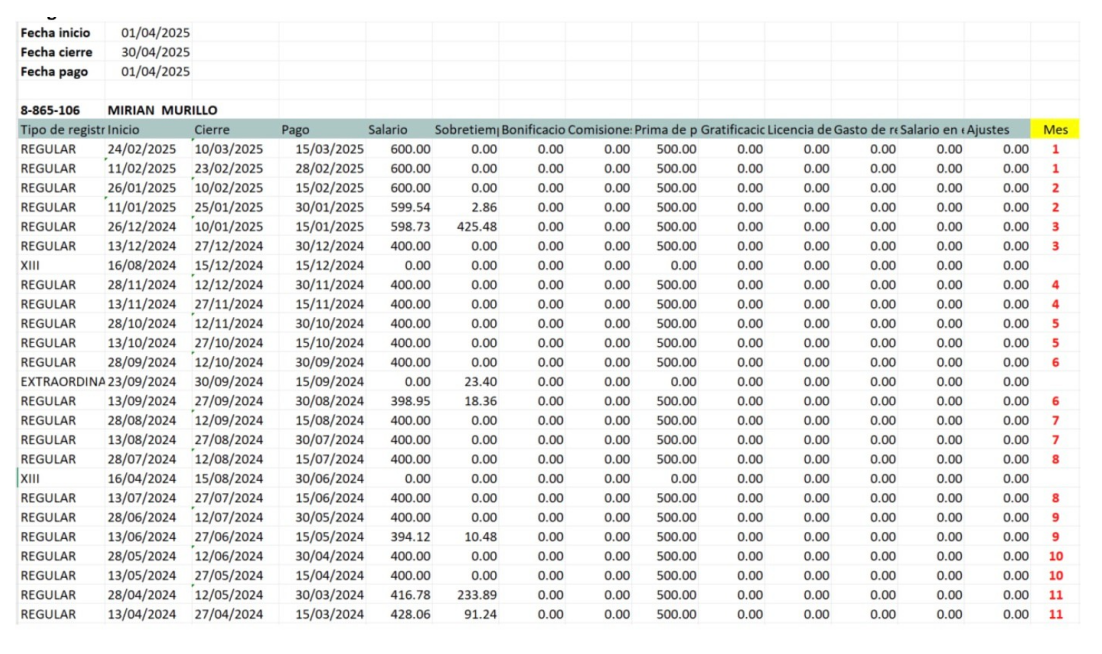Click the 'Salario en' column header
Screen dimensions: 1102x654
point(931,130)
